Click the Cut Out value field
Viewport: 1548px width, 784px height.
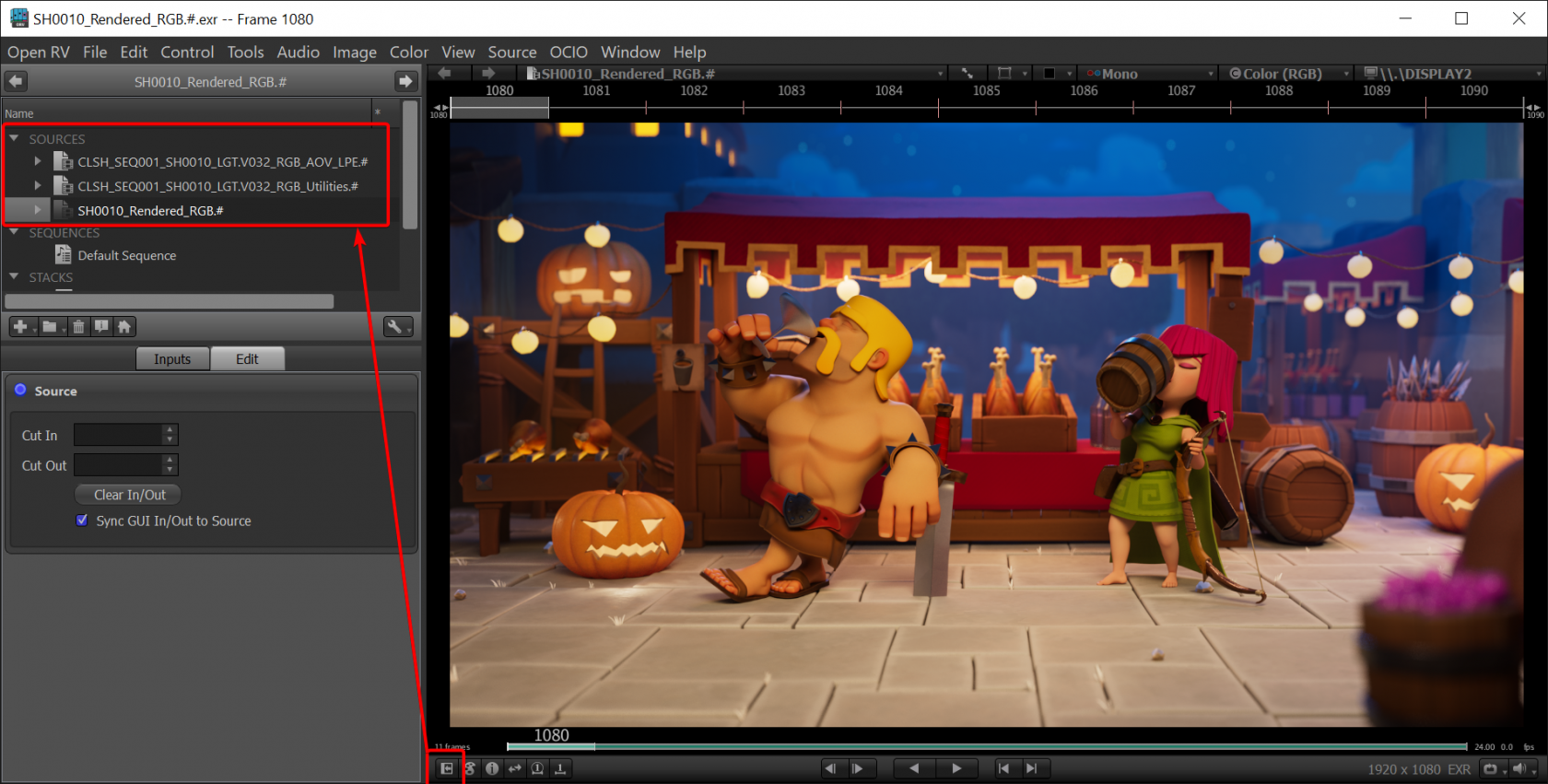118,464
